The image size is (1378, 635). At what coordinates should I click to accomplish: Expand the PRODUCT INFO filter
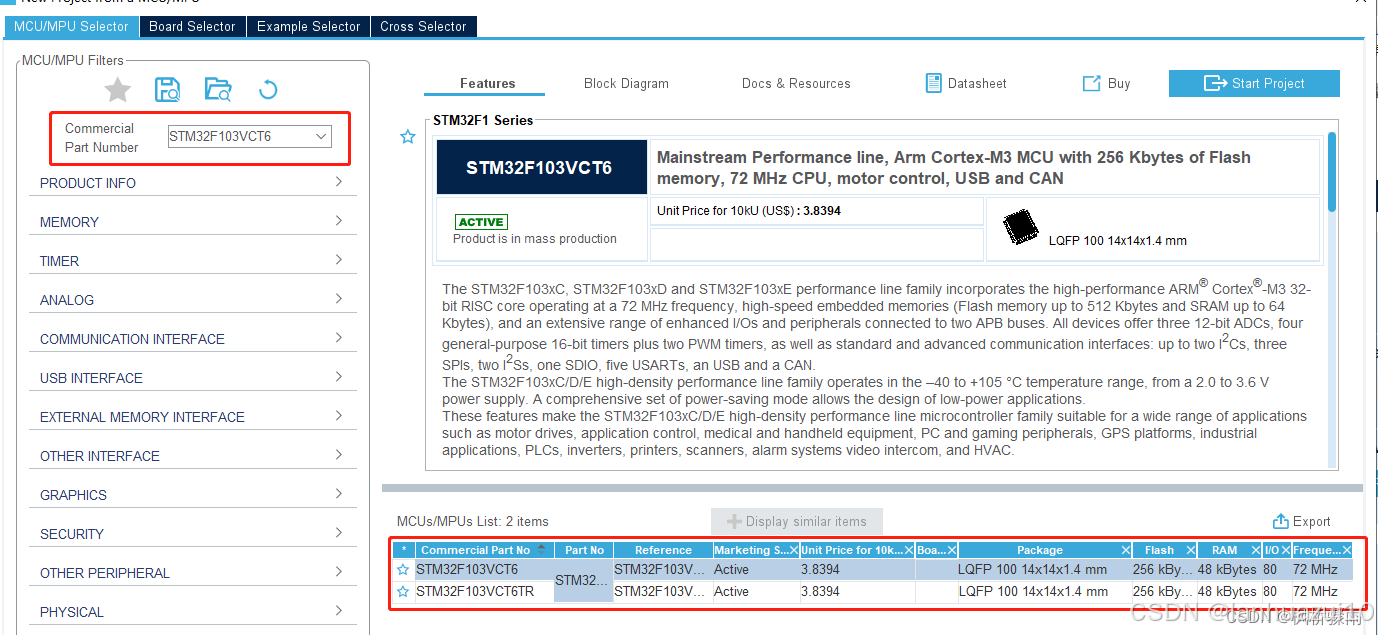point(339,182)
